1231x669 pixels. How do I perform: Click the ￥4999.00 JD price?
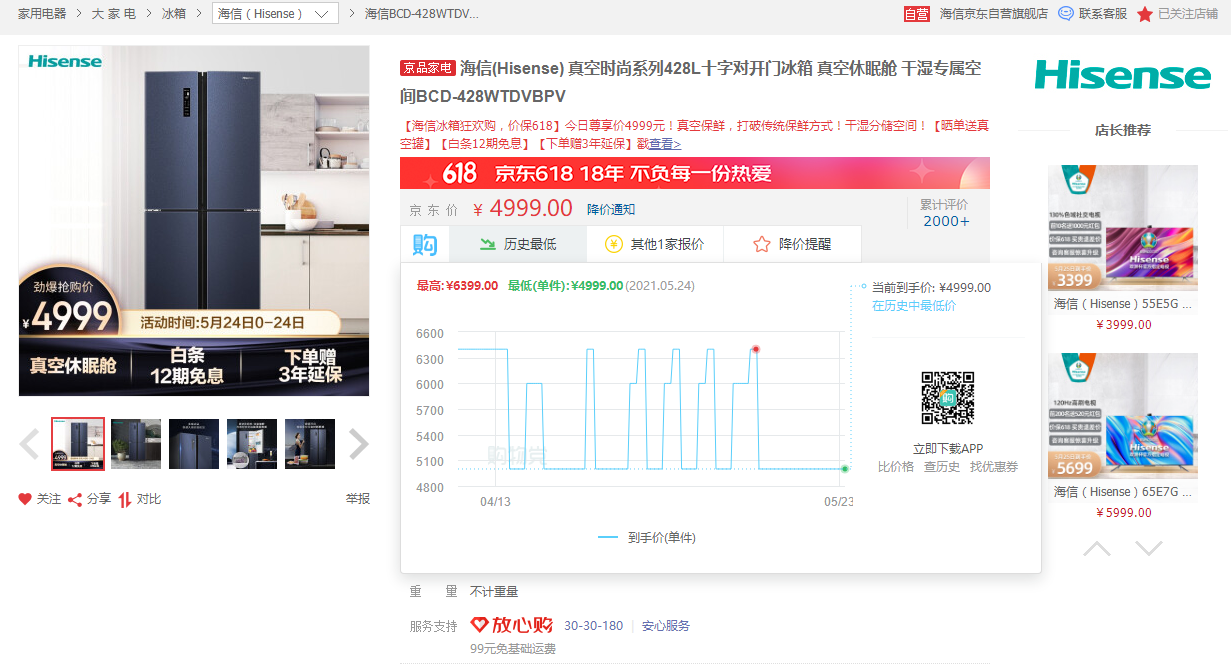point(523,209)
